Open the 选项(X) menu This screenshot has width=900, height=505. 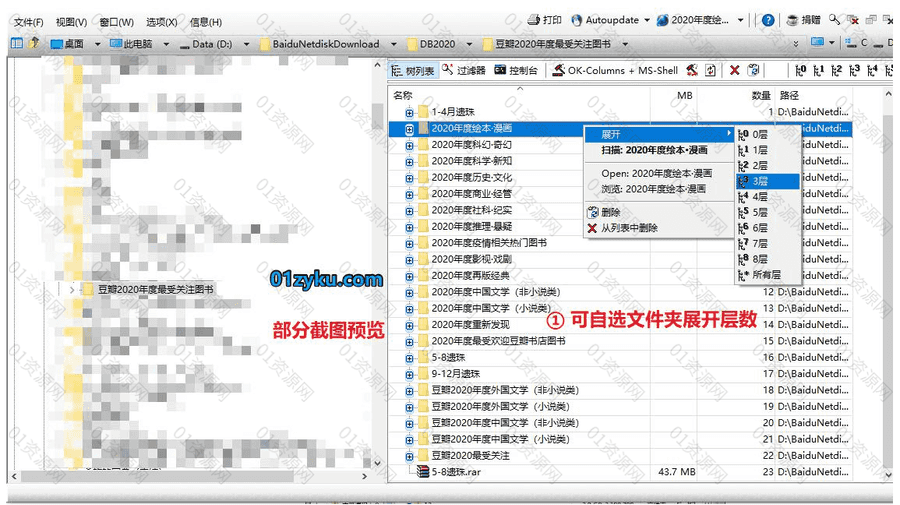pos(161,22)
